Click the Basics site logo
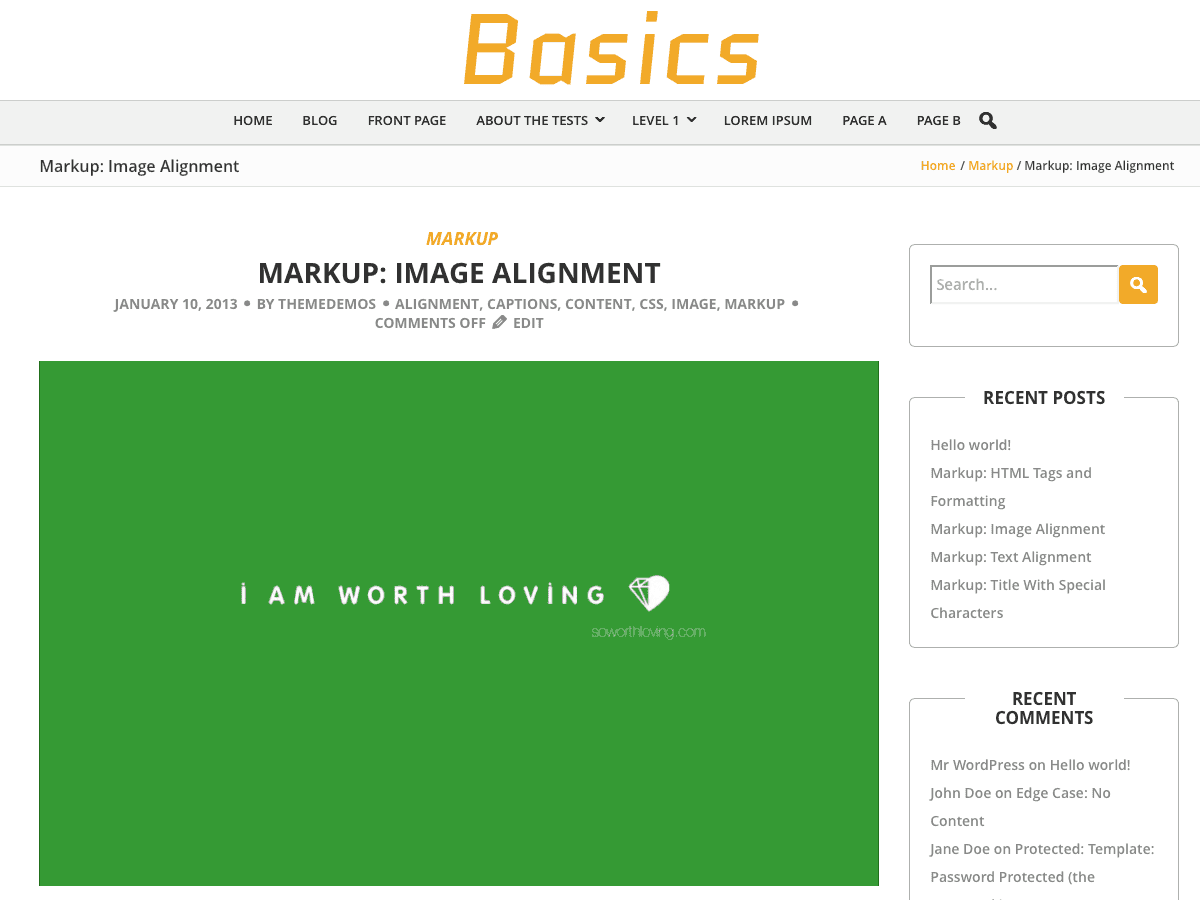Image resolution: width=1200 pixels, height=900 pixels. click(610, 49)
